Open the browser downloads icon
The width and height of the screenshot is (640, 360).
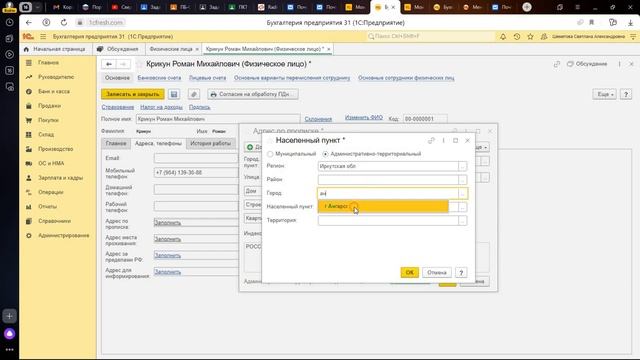point(630,22)
